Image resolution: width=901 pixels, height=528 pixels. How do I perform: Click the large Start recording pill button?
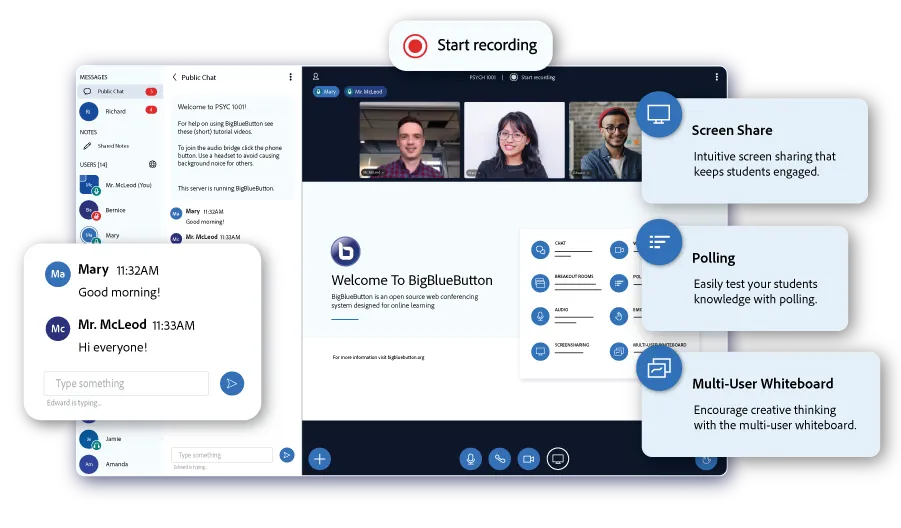coord(471,45)
